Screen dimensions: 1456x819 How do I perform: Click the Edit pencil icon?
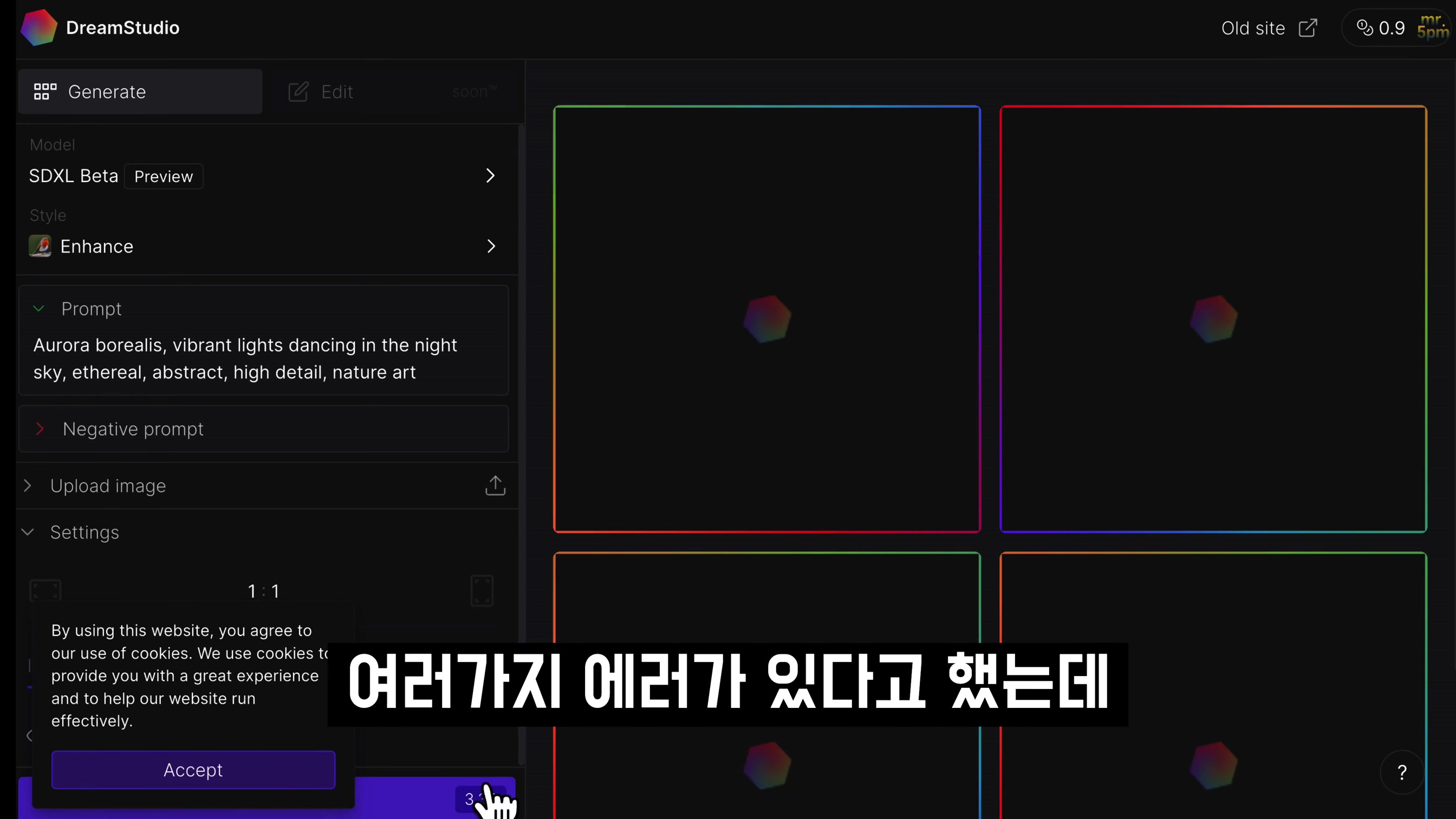coord(298,92)
